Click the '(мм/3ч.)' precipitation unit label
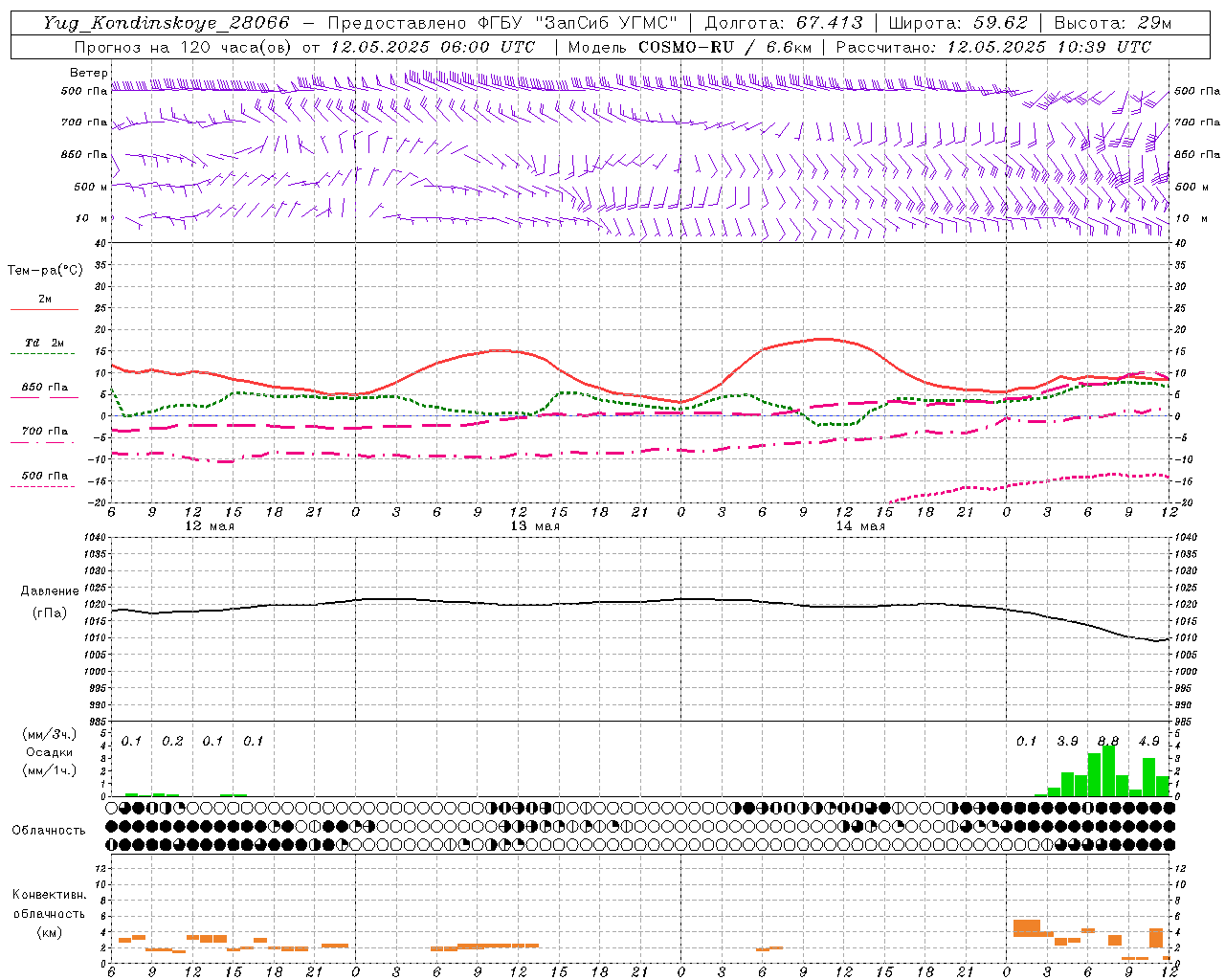This screenshot has height=980, width=1225. (x=50, y=734)
